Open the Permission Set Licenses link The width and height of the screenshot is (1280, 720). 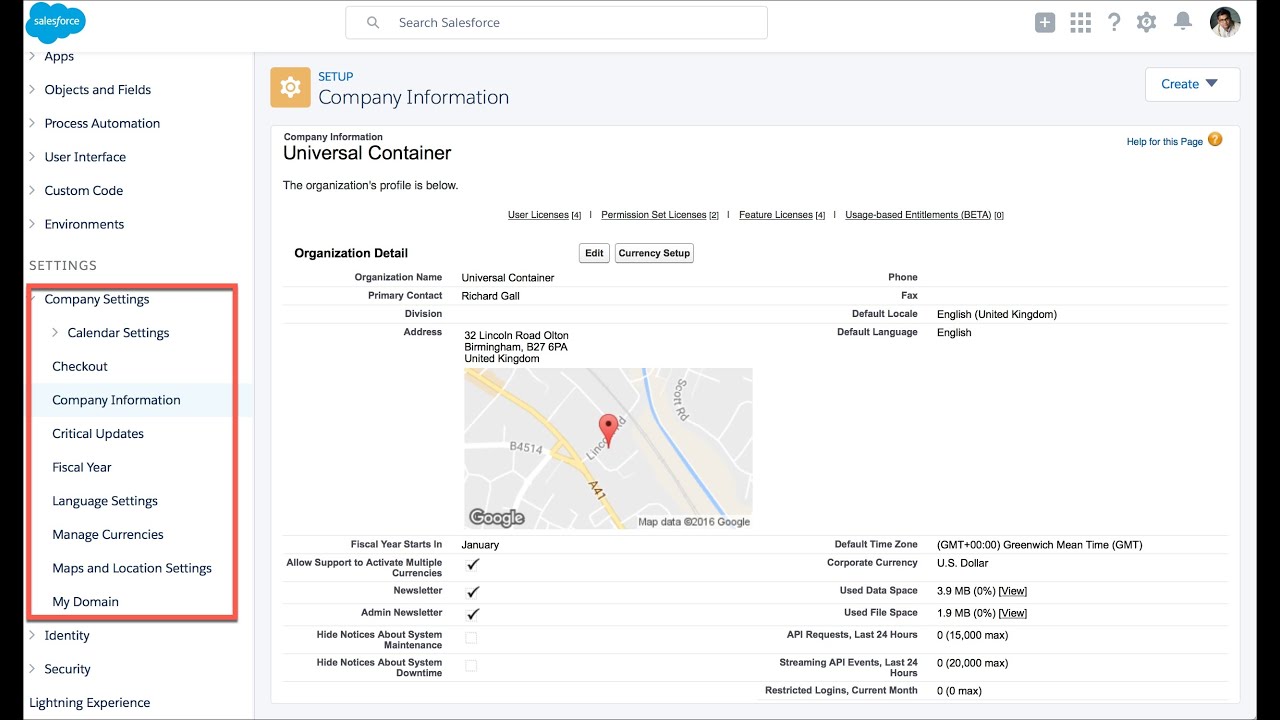pyautogui.click(x=654, y=215)
